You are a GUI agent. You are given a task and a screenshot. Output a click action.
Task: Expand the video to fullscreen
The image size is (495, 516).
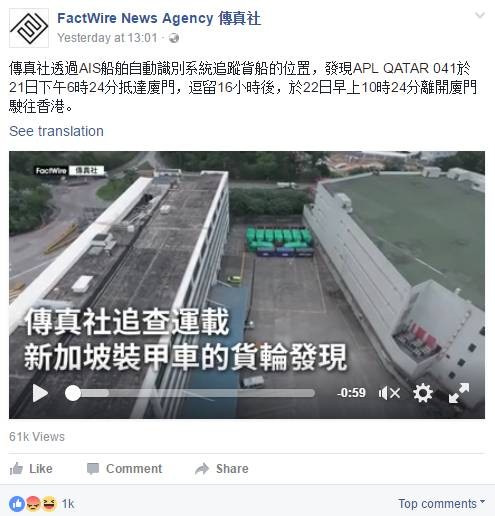point(459,393)
